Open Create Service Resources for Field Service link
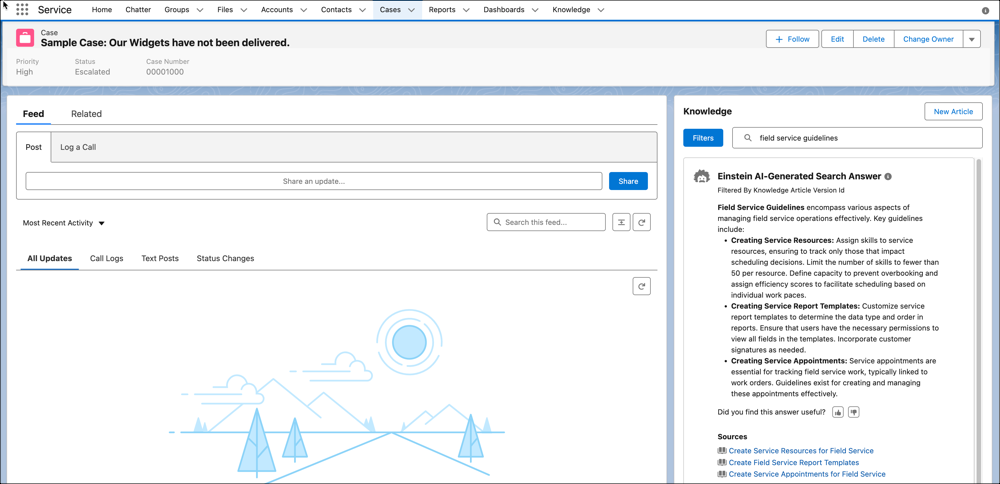 point(801,451)
